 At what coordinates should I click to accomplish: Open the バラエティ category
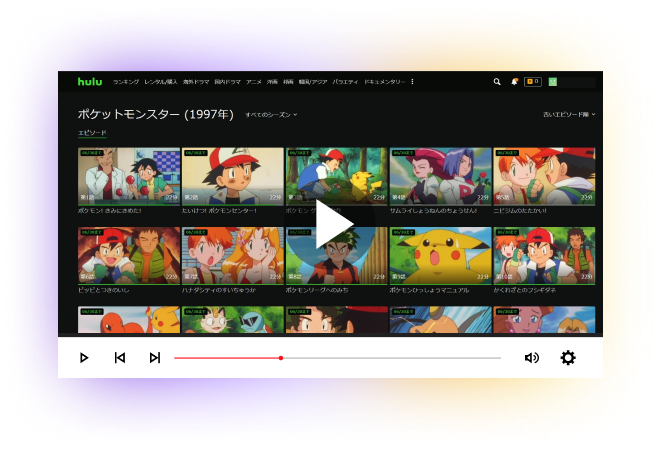pos(345,82)
